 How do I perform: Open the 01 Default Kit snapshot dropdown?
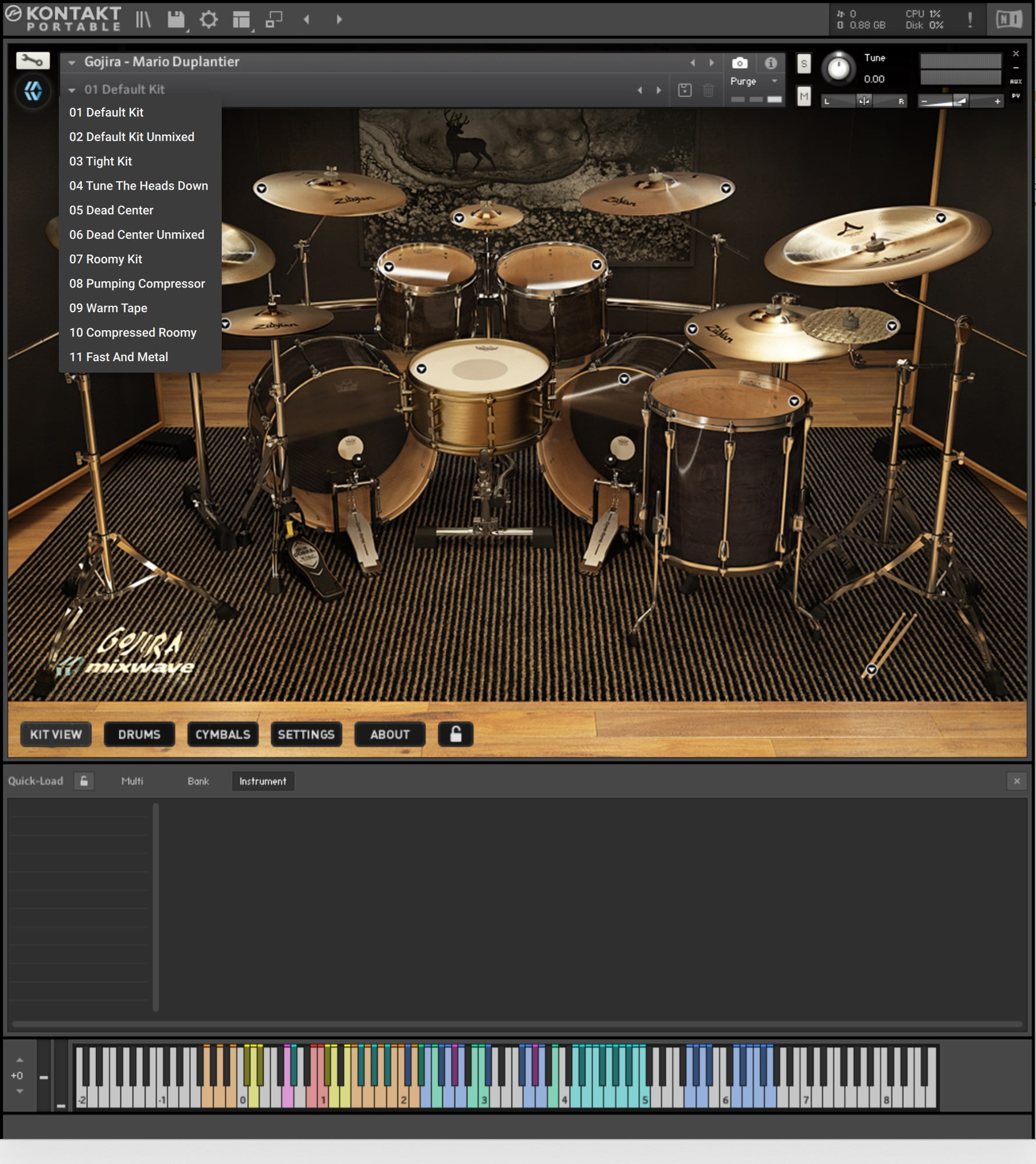[72, 90]
